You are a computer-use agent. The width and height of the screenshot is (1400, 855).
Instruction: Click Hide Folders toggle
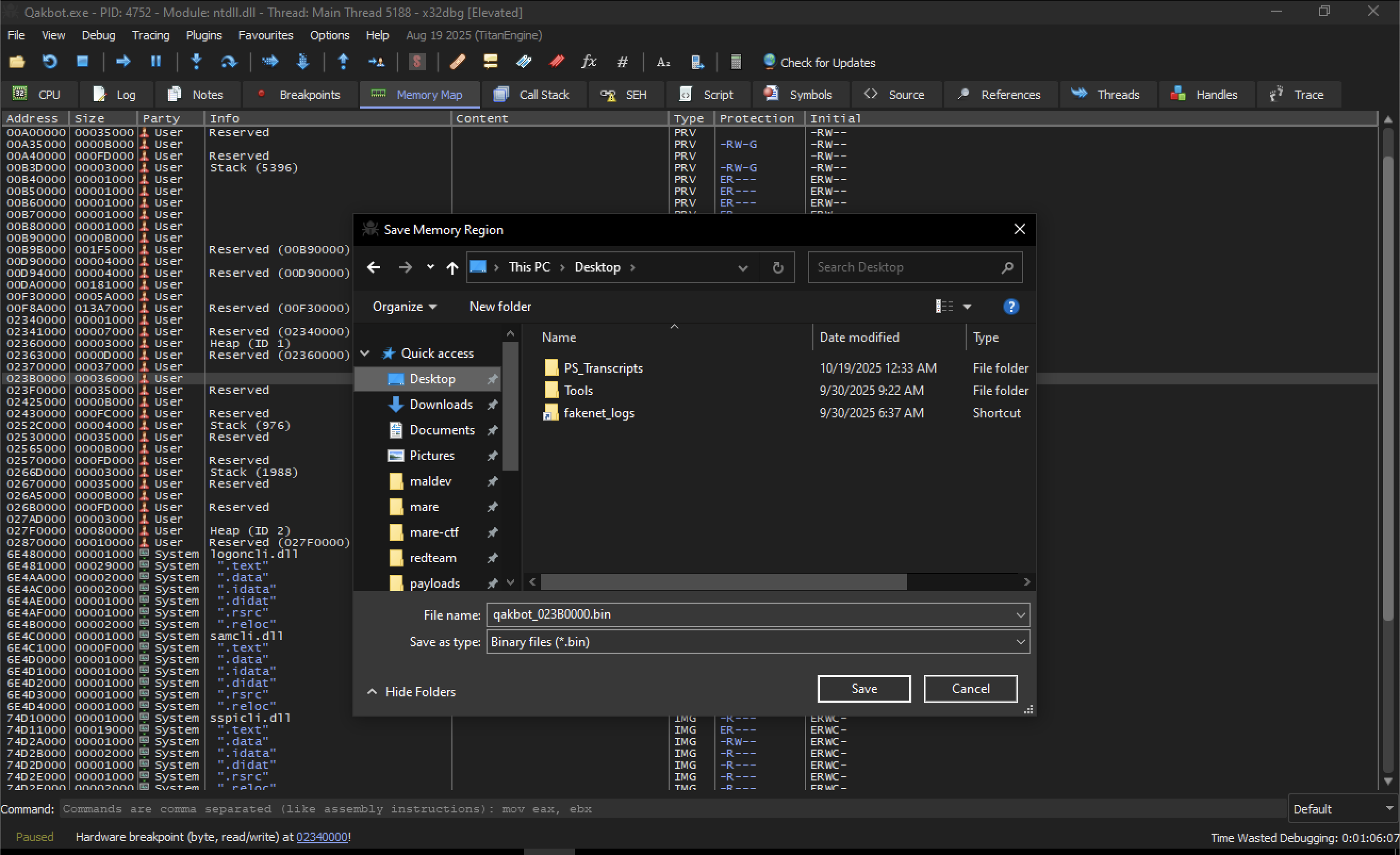pos(412,692)
